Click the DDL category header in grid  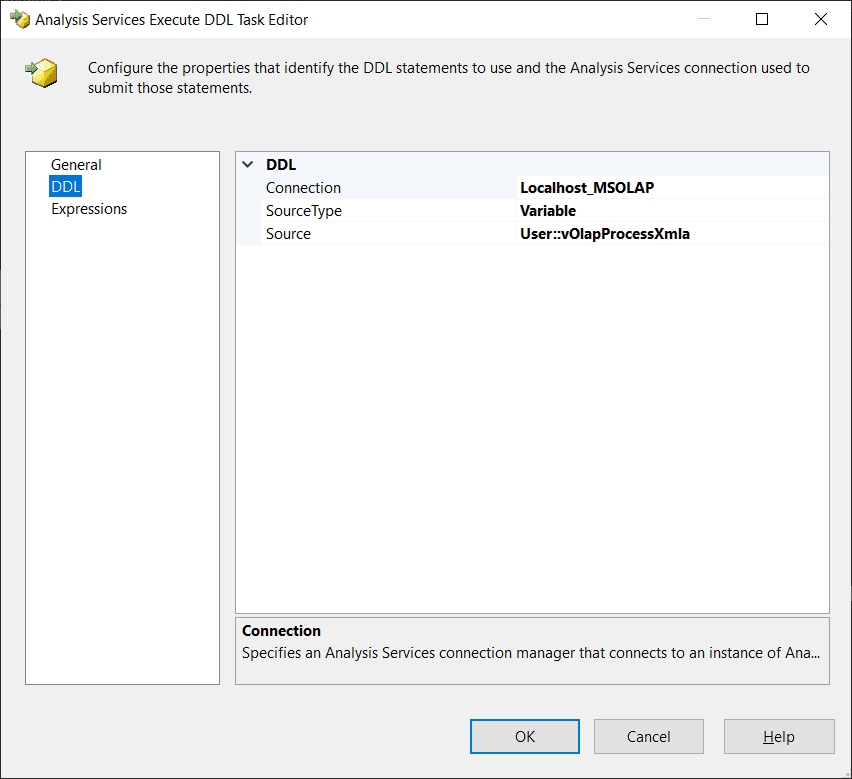pos(281,165)
